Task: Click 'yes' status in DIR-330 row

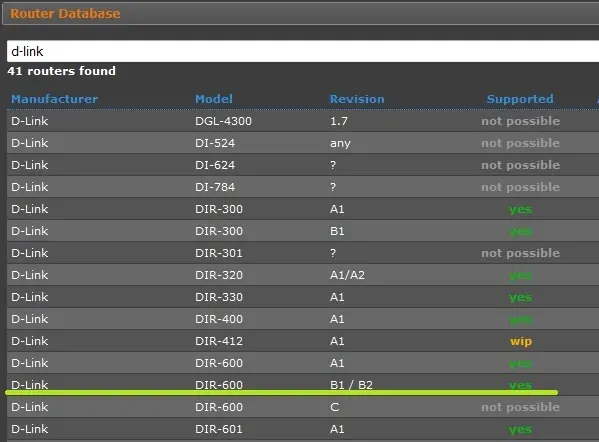Action: 520,298
